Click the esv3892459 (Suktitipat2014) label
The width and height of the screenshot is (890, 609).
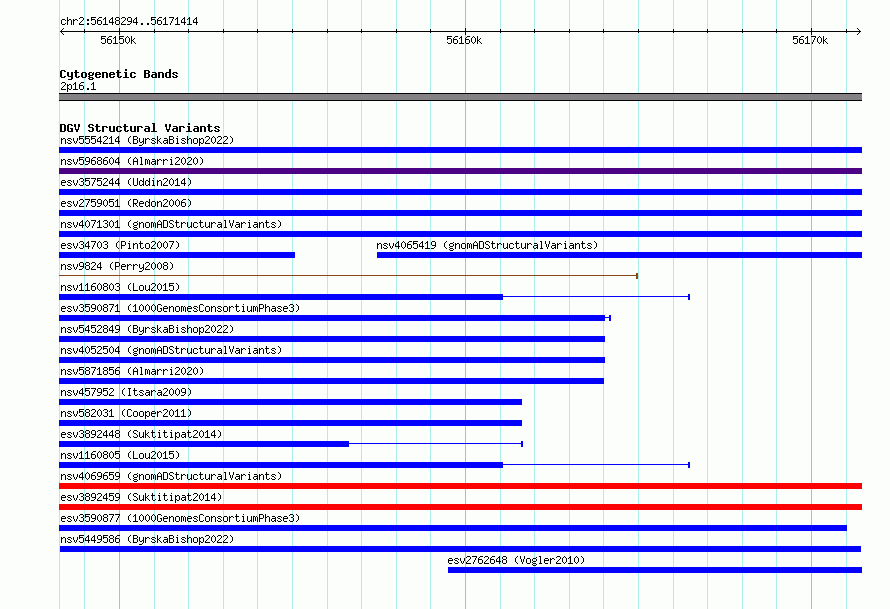[x=141, y=497]
